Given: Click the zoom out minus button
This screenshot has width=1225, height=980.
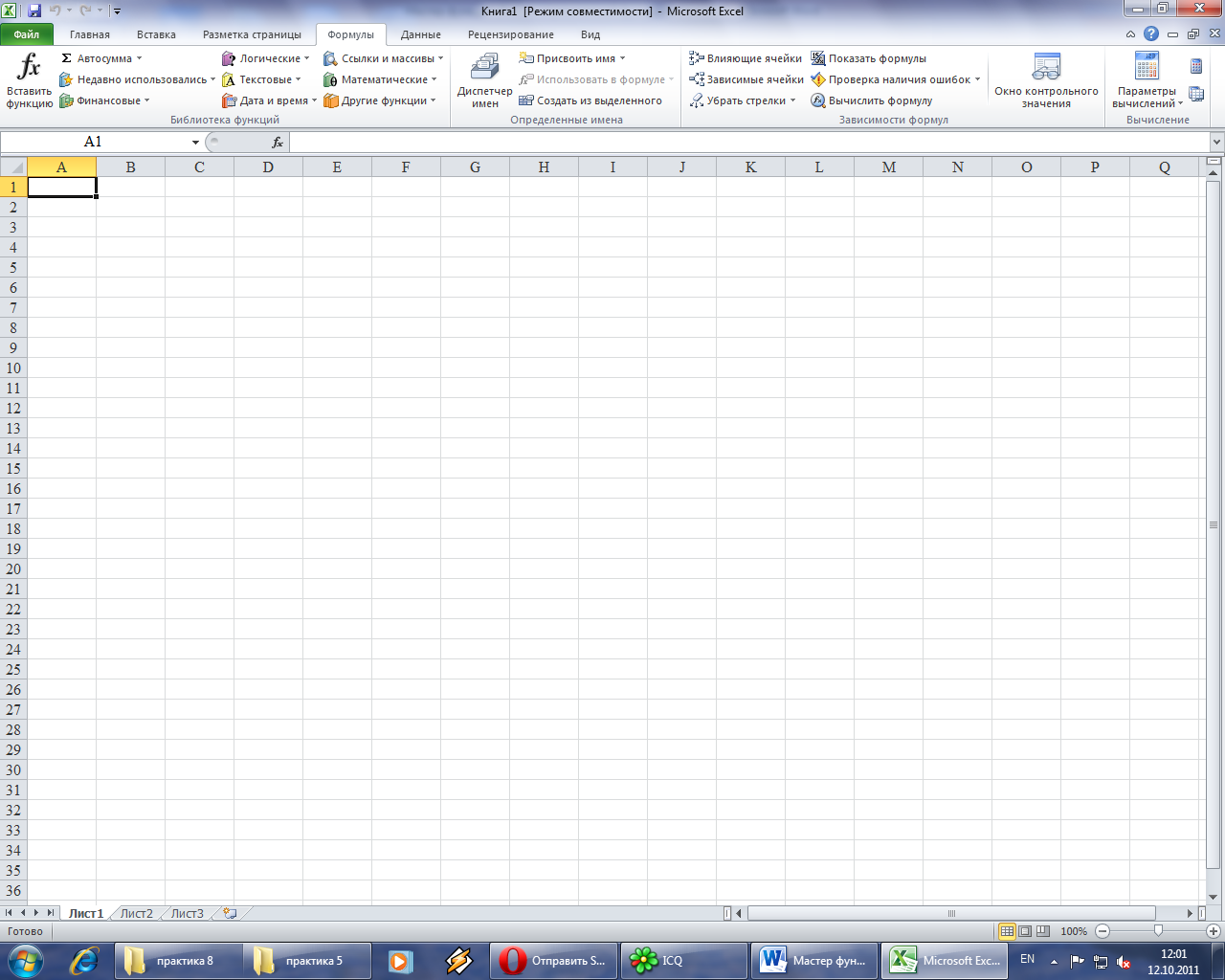Looking at the screenshot, I should pos(1102,931).
